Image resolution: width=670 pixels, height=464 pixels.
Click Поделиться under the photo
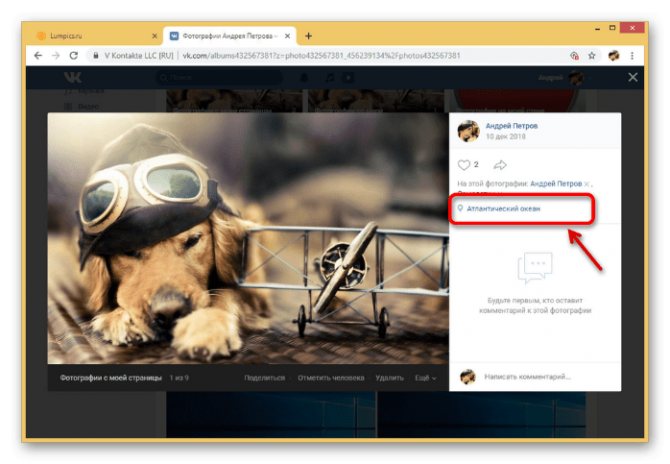tap(264, 378)
